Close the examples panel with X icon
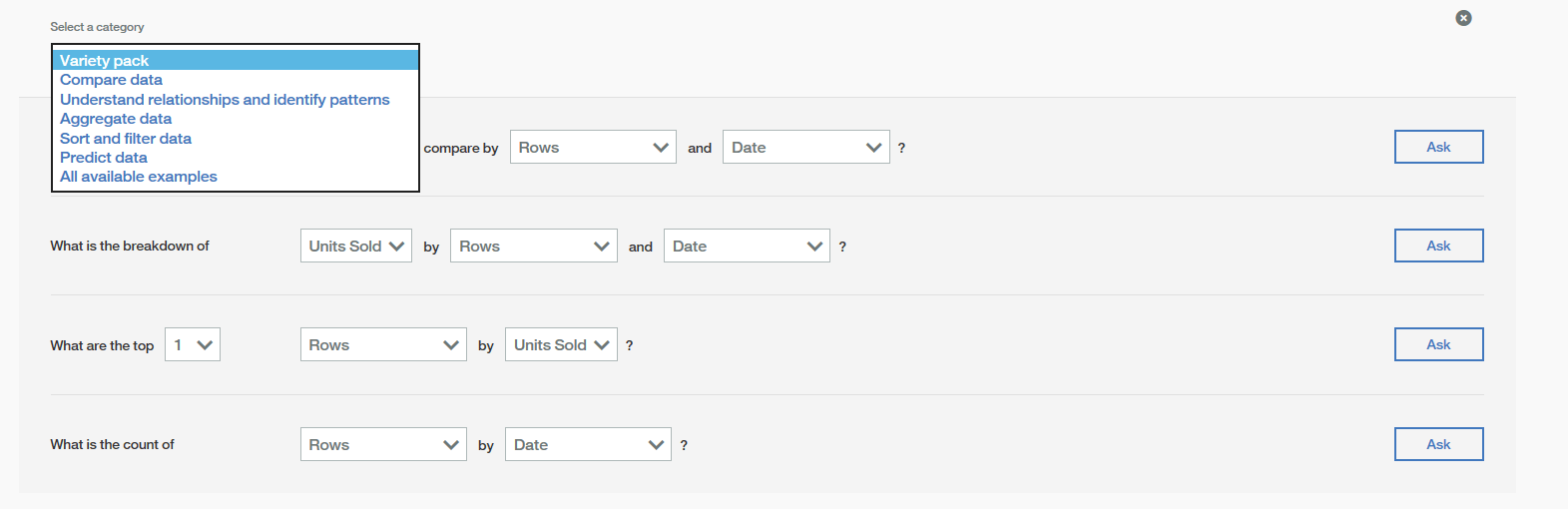 tap(1463, 18)
